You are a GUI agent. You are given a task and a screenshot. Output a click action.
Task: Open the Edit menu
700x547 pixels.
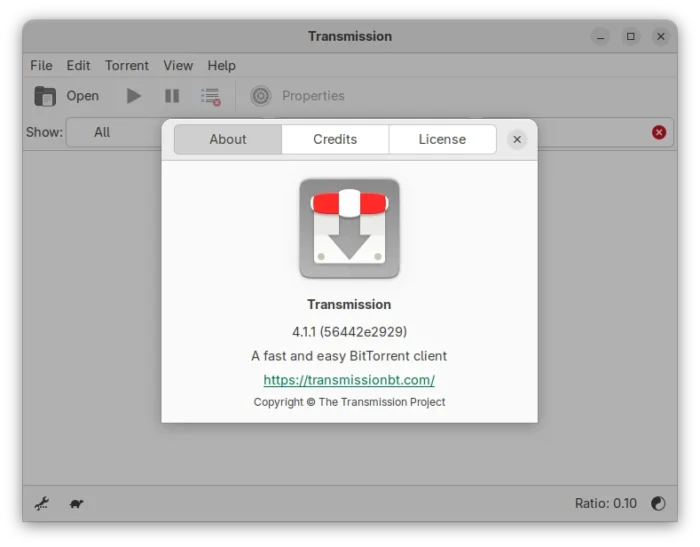click(x=78, y=65)
